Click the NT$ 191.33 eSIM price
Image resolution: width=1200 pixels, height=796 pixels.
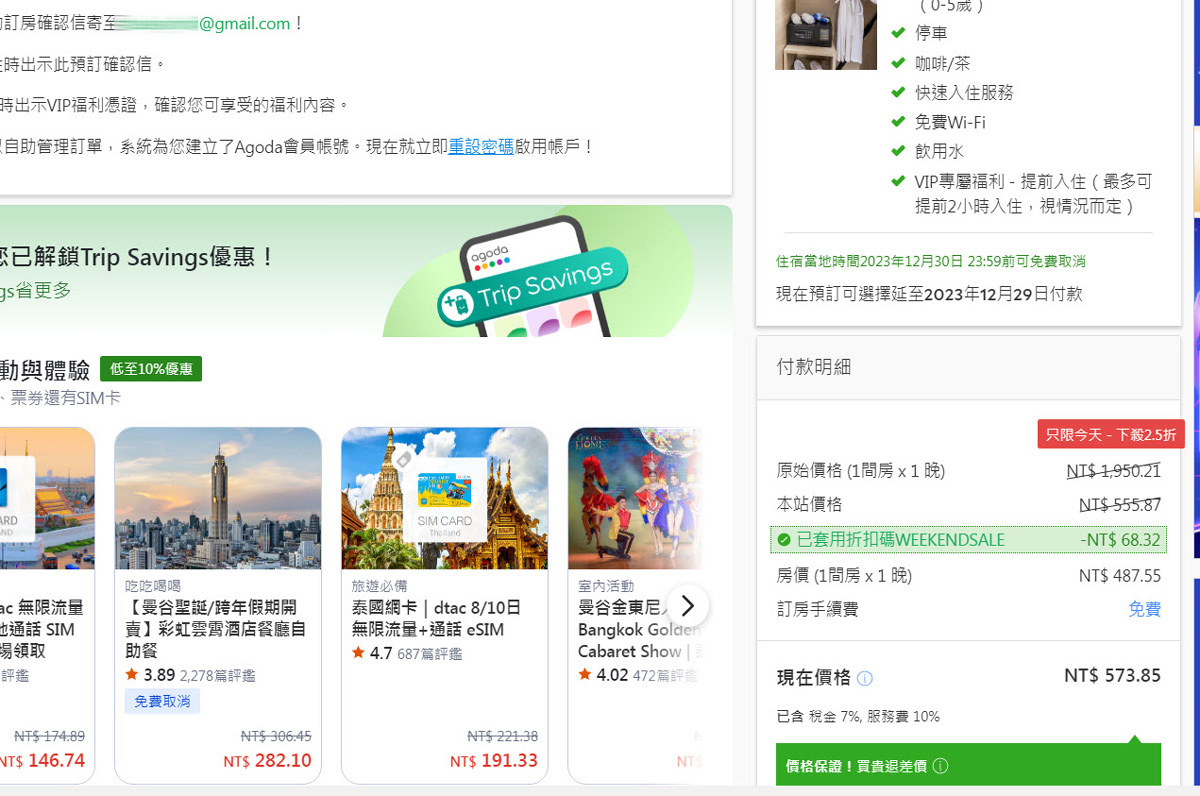pyautogui.click(x=494, y=761)
